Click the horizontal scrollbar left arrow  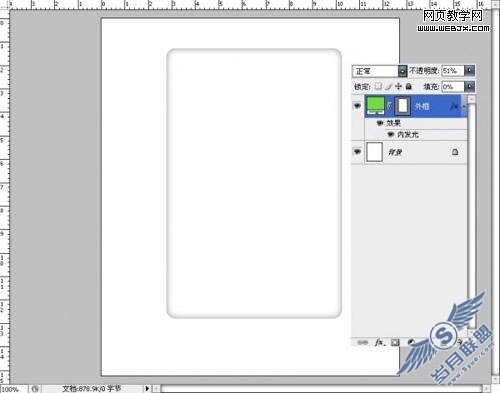pos(156,389)
